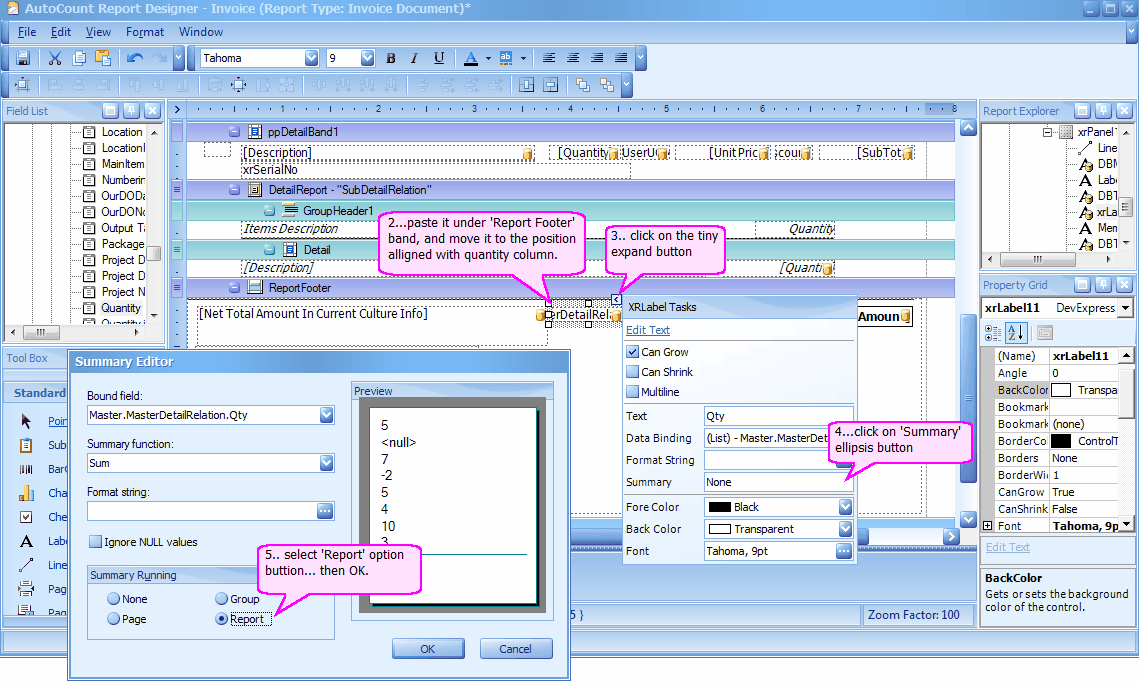
Task: Open the Edit menu
Action: (x=60, y=32)
